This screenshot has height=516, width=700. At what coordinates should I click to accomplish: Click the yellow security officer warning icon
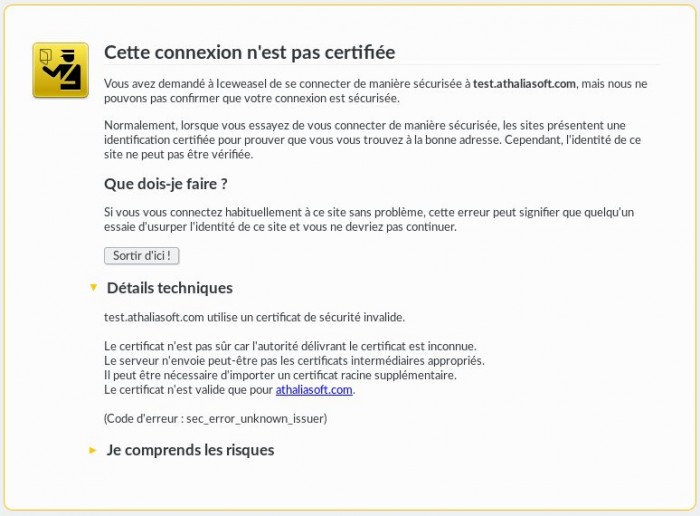[60, 69]
